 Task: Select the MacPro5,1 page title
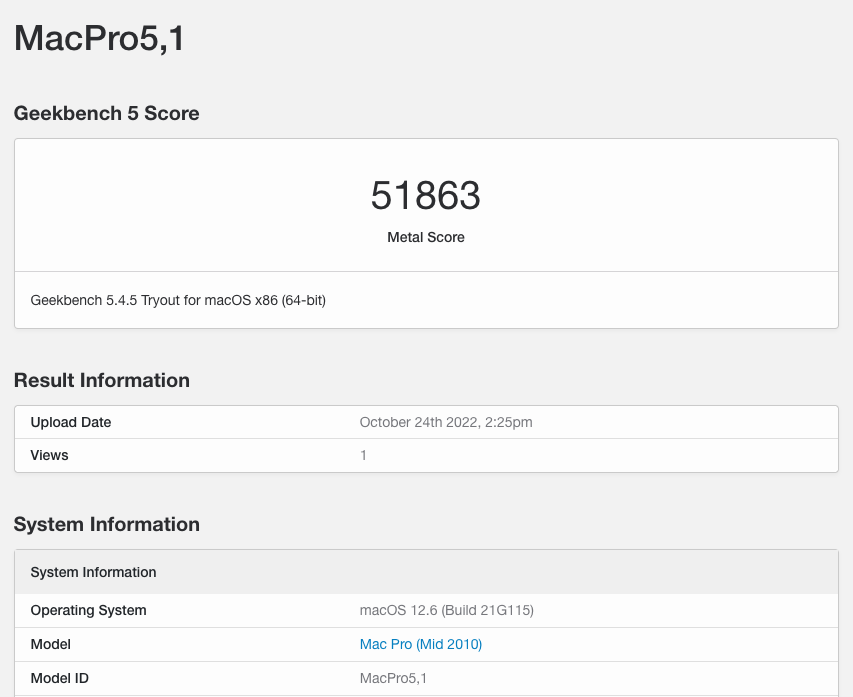point(100,39)
